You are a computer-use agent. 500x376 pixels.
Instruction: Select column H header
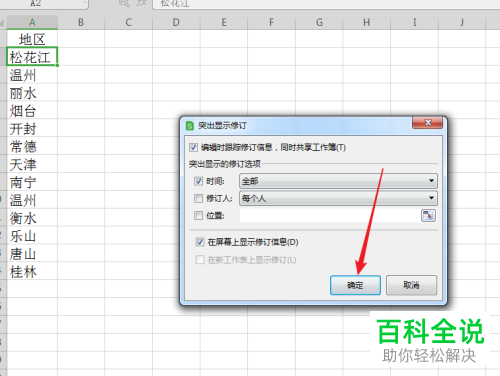pos(367,22)
